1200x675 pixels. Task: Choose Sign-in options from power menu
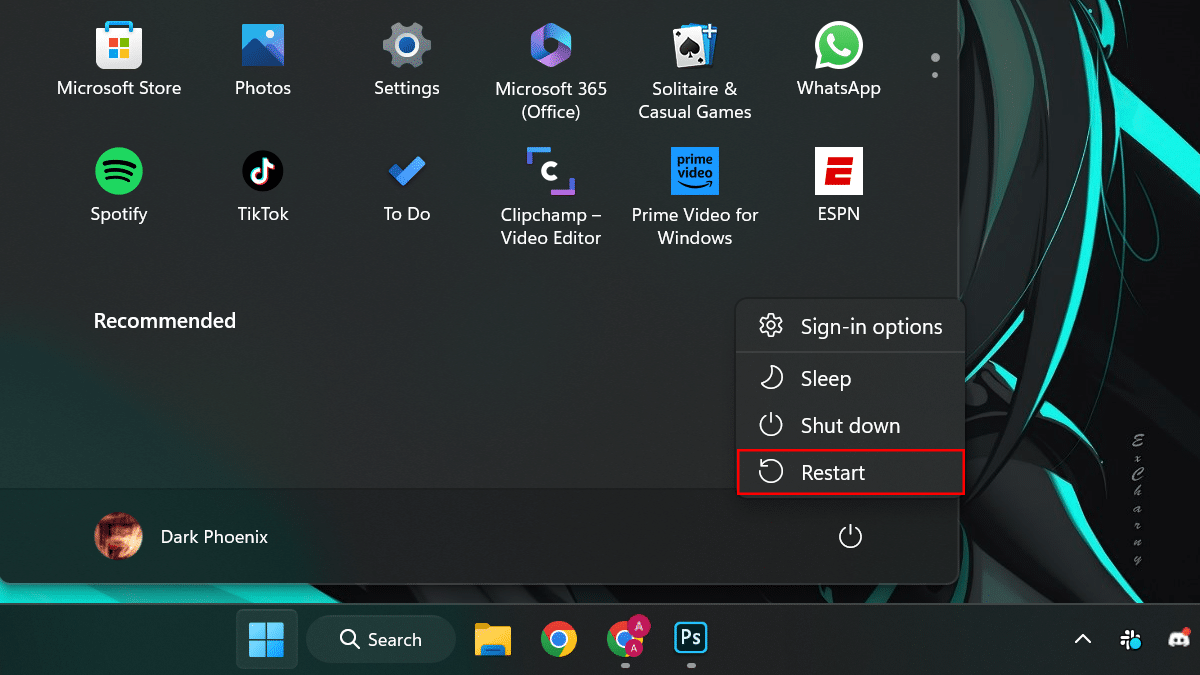pyautogui.click(x=851, y=327)
